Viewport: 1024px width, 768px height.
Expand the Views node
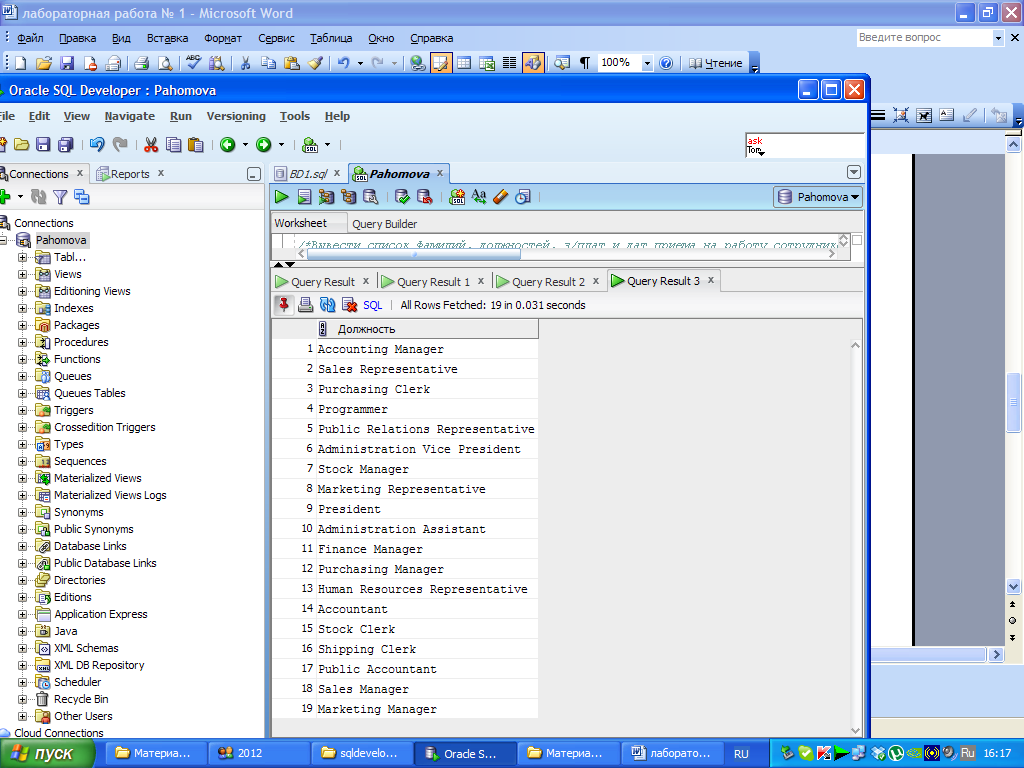(x=23, y=274)
